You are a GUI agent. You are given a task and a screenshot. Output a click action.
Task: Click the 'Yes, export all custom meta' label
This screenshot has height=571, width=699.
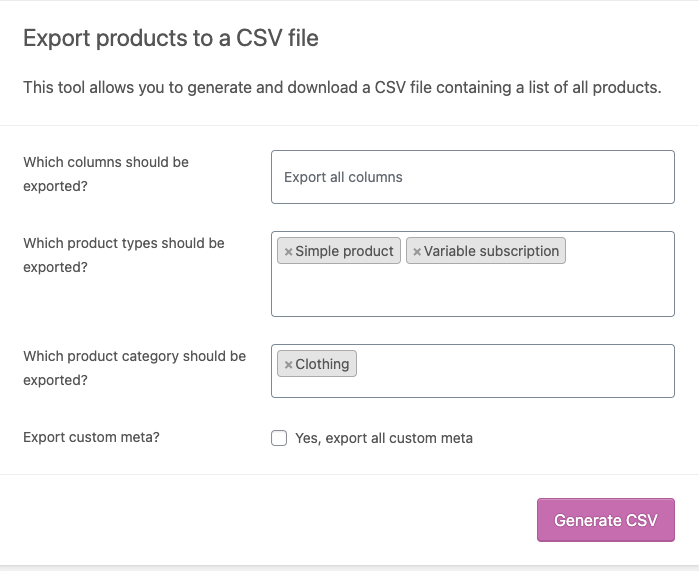click(384, 438)
